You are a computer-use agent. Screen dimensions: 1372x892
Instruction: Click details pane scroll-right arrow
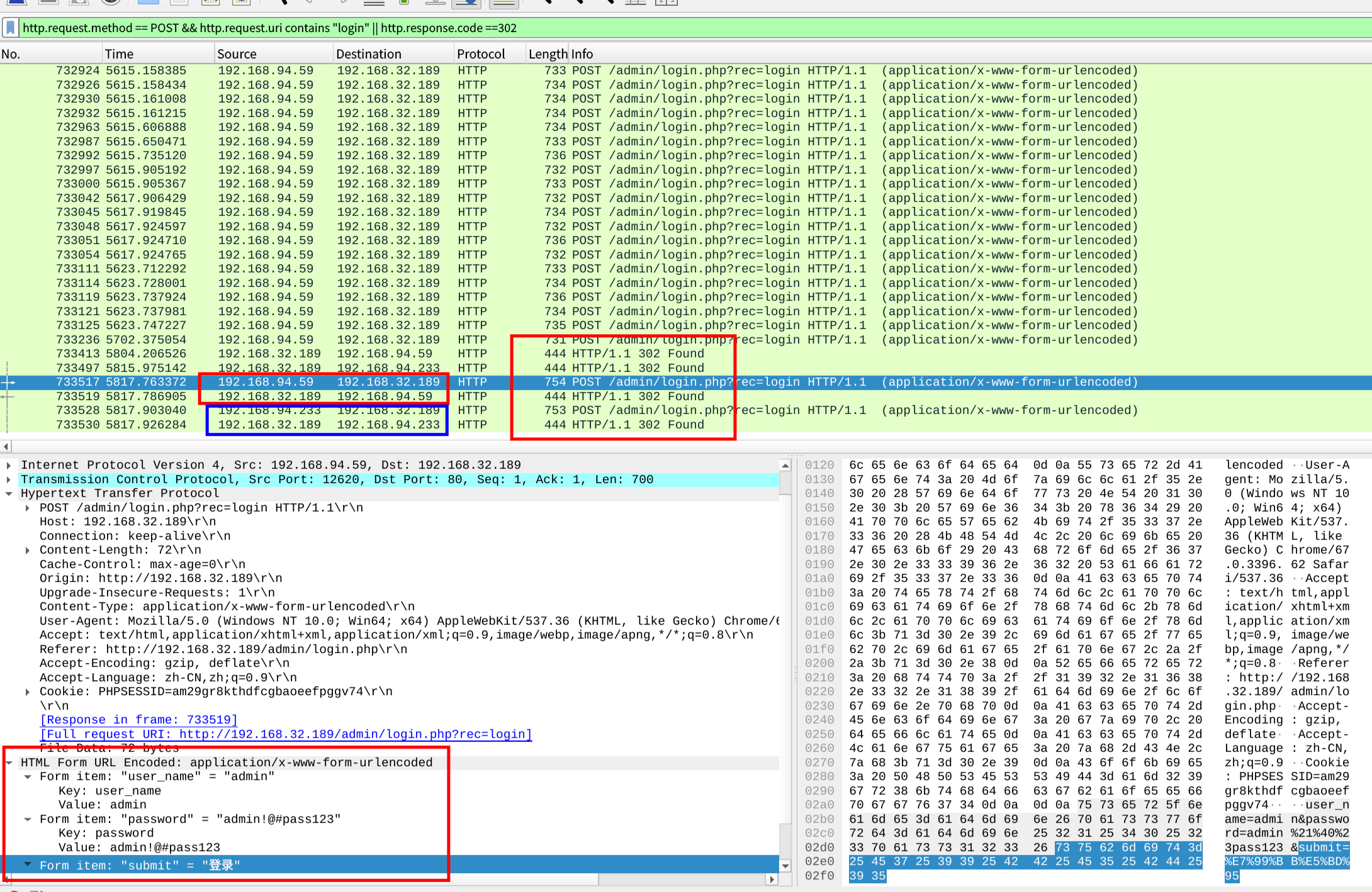pyautogui.click(x=772, y=879)
